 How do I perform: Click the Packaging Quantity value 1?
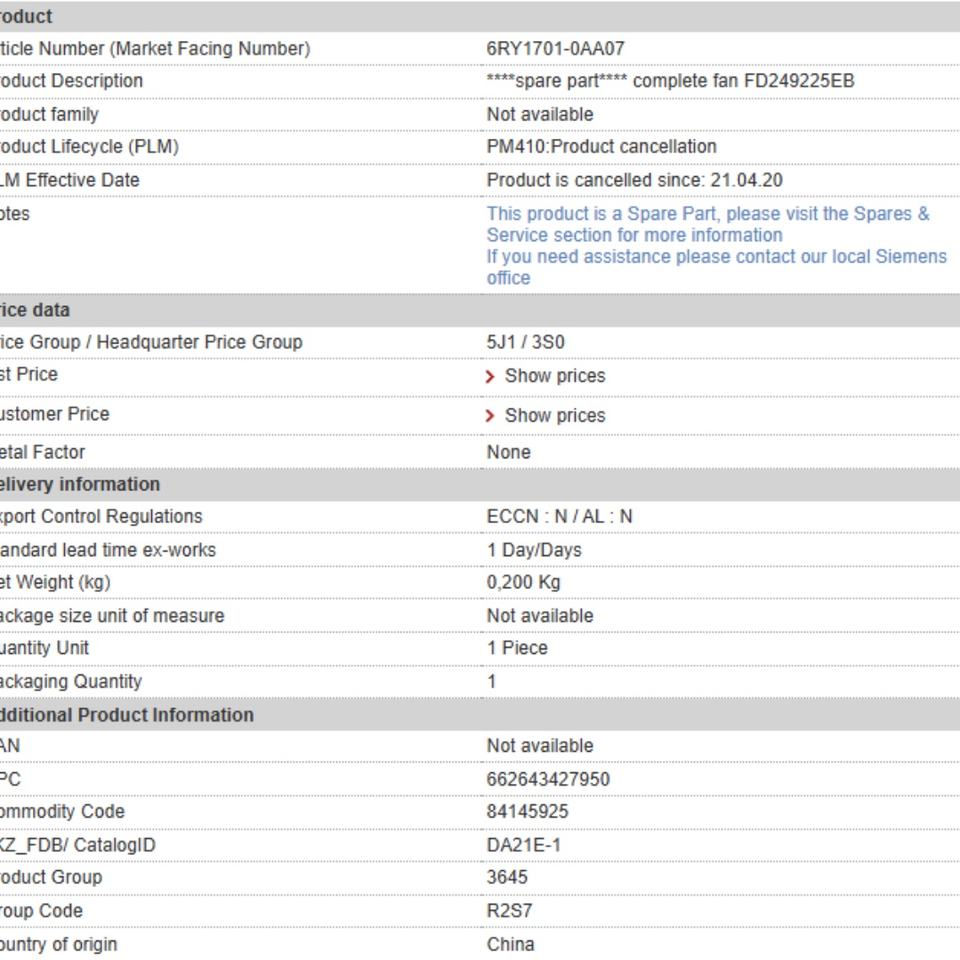[492, 681]
